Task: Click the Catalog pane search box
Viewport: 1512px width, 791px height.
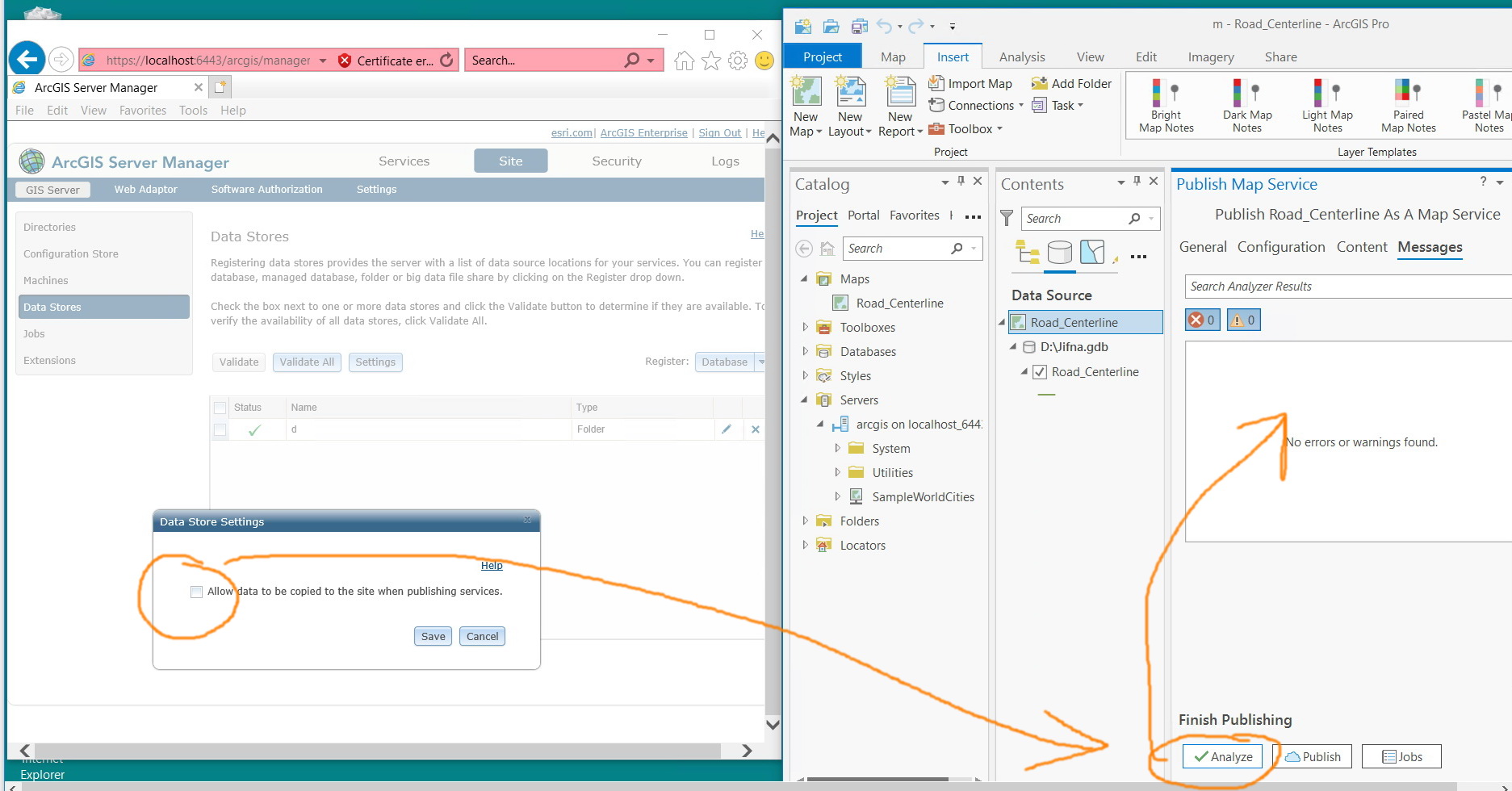Action: tap(912, 249)
